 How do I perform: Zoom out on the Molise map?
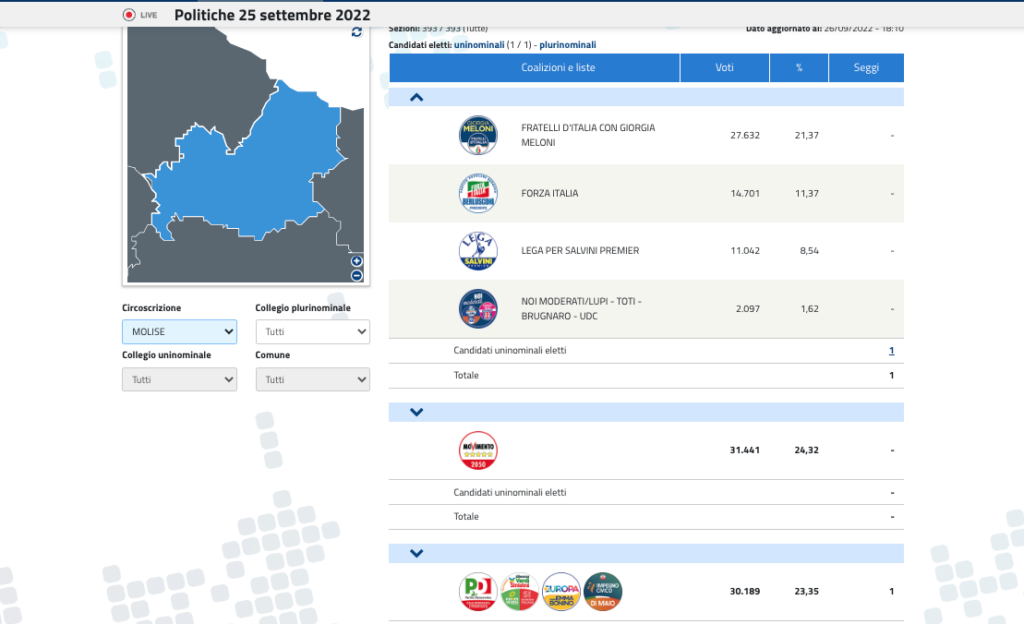click(x=357, y=275)
